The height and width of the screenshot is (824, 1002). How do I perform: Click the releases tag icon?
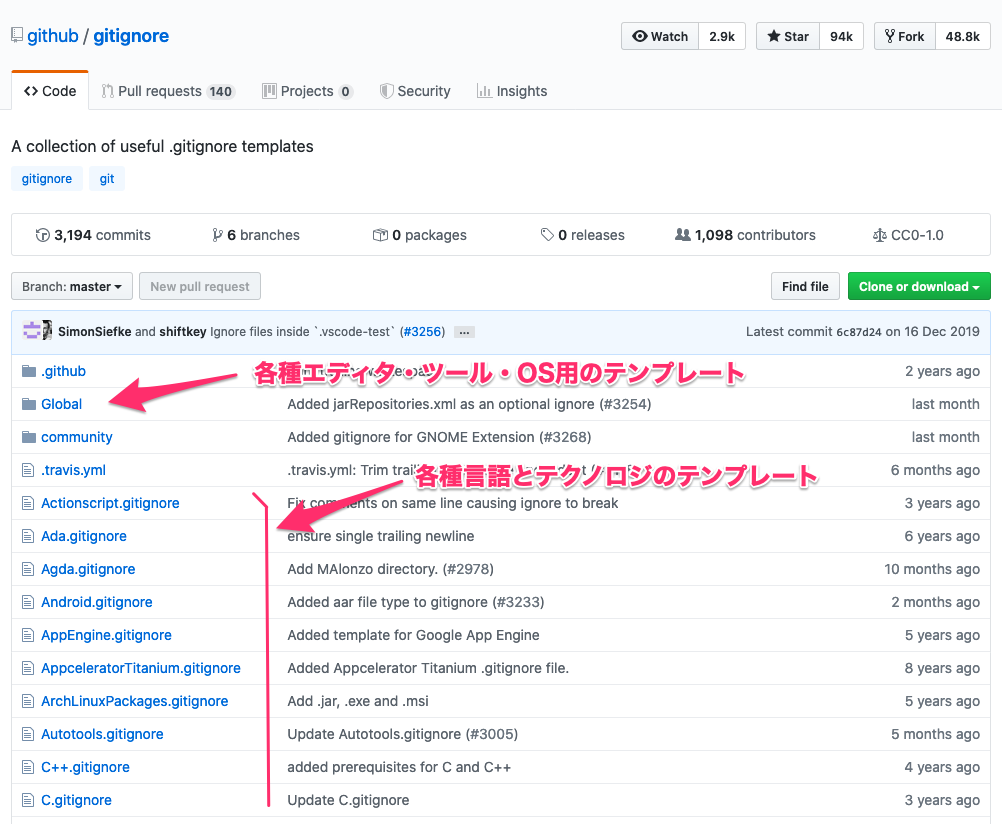pos(547,235)
